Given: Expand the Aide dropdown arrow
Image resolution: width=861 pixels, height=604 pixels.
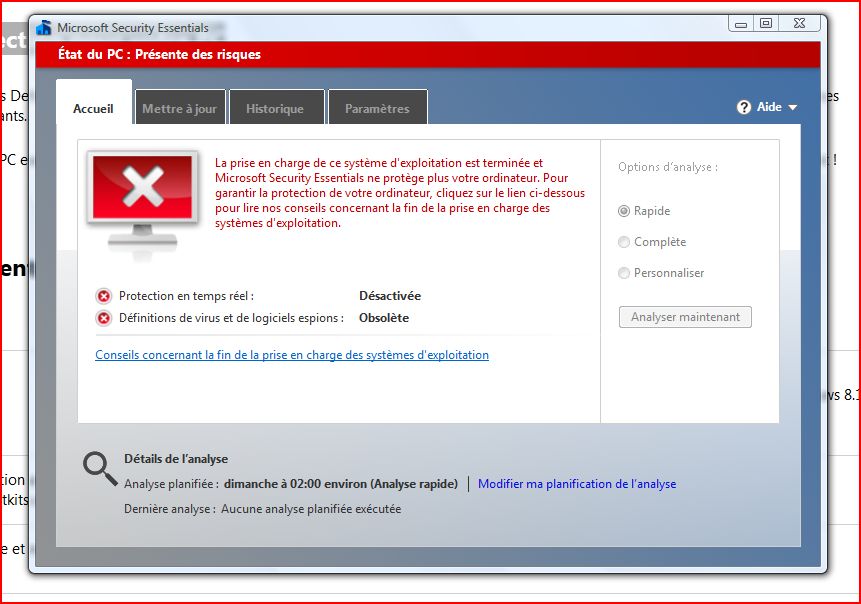Looking at the screenshot, I should pos(792,108).
